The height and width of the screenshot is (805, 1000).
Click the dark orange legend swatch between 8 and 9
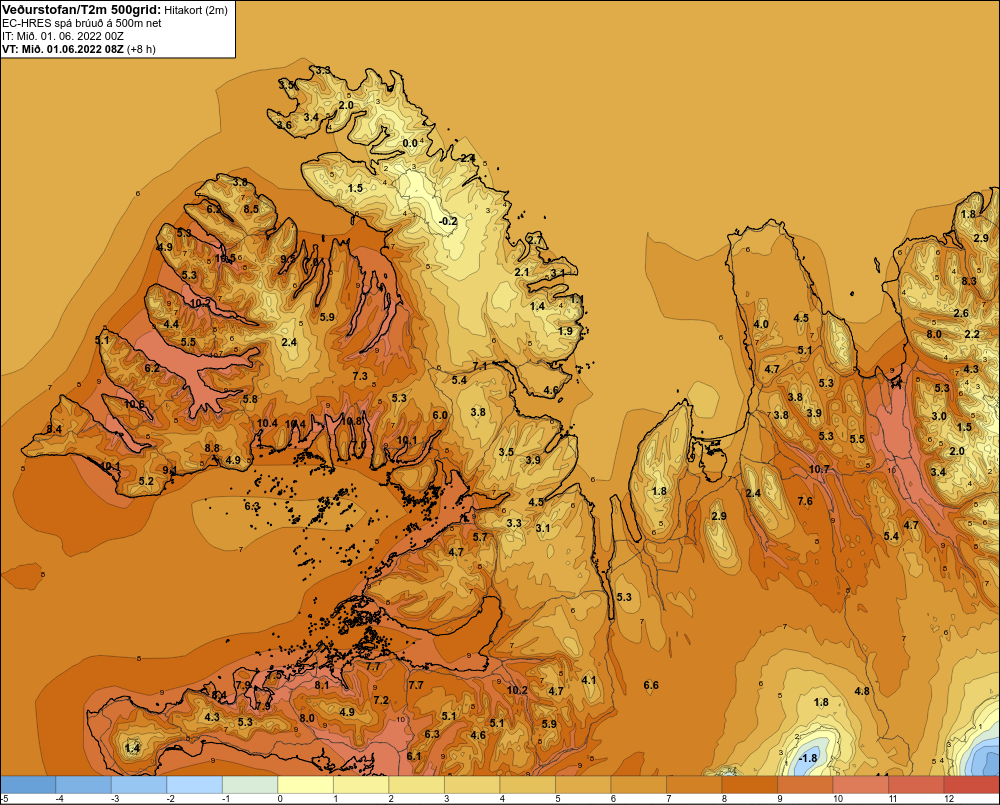coord(749,785)
